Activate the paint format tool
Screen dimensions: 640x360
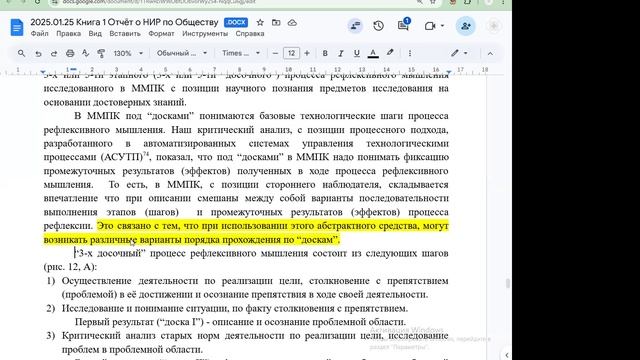pyautogui.click(x=101, y=53)
